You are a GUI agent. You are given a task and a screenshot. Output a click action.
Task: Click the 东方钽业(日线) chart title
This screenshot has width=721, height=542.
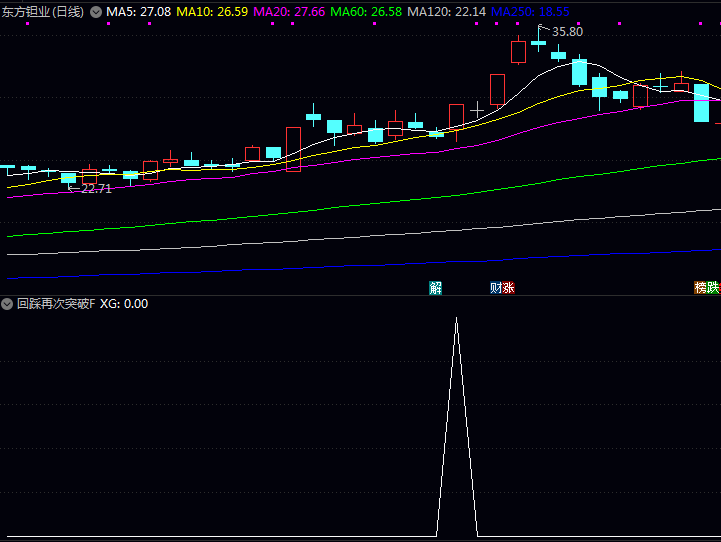(x=43, y=12)
